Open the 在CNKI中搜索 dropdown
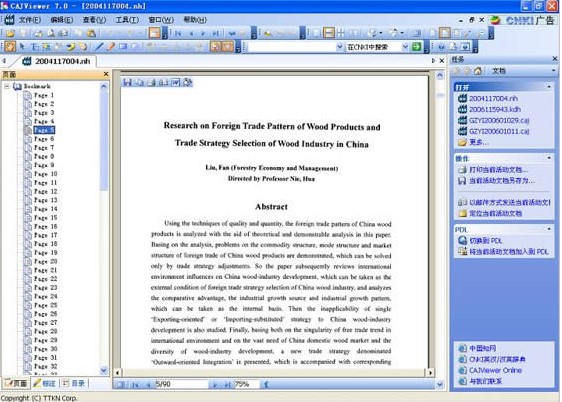 405,47
